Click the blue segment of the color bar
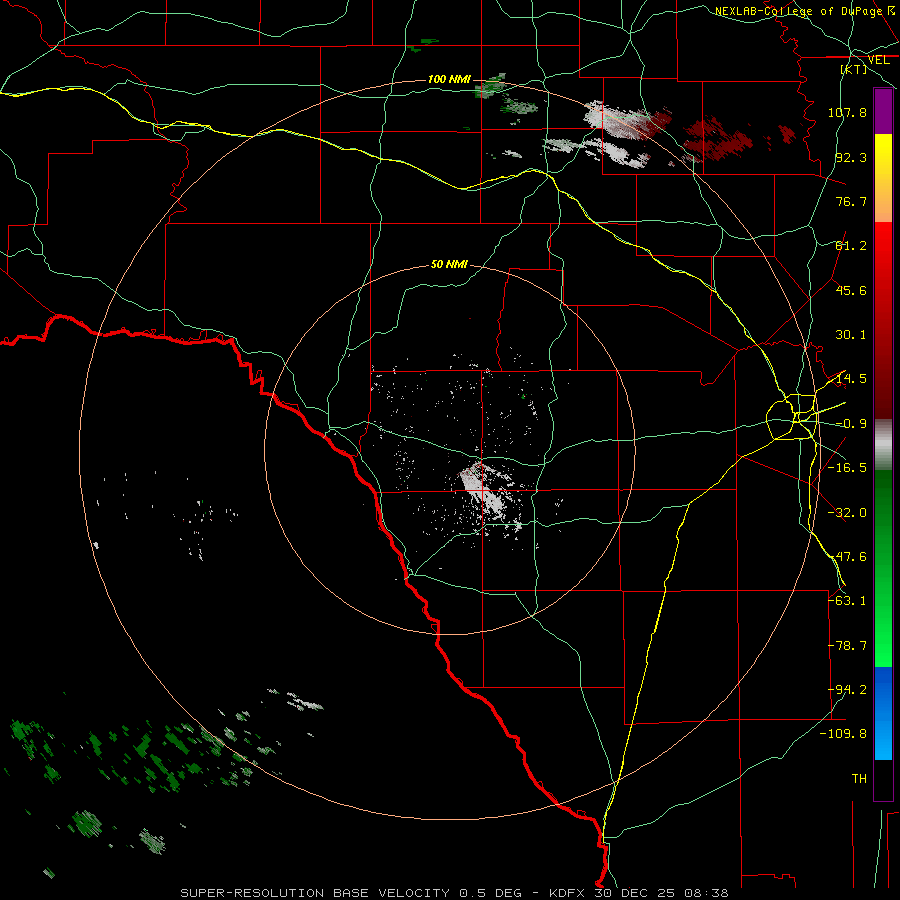Image resolution: width=900 pixels, height=900 pixels. 883,713
